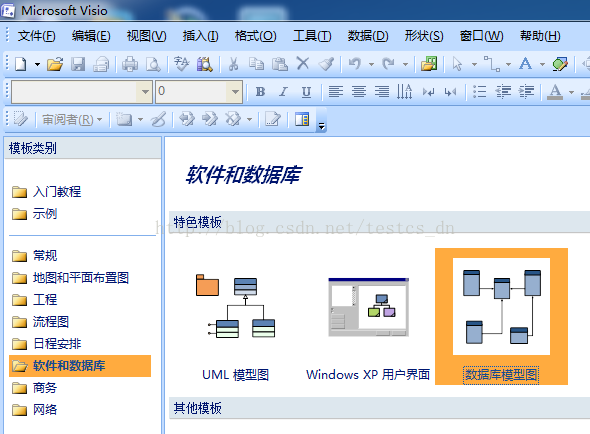Image resolution: width=590 pixels, height=434 pixels.
Task: Select the 入门教程 template category
Action: (x=46, y=192)
